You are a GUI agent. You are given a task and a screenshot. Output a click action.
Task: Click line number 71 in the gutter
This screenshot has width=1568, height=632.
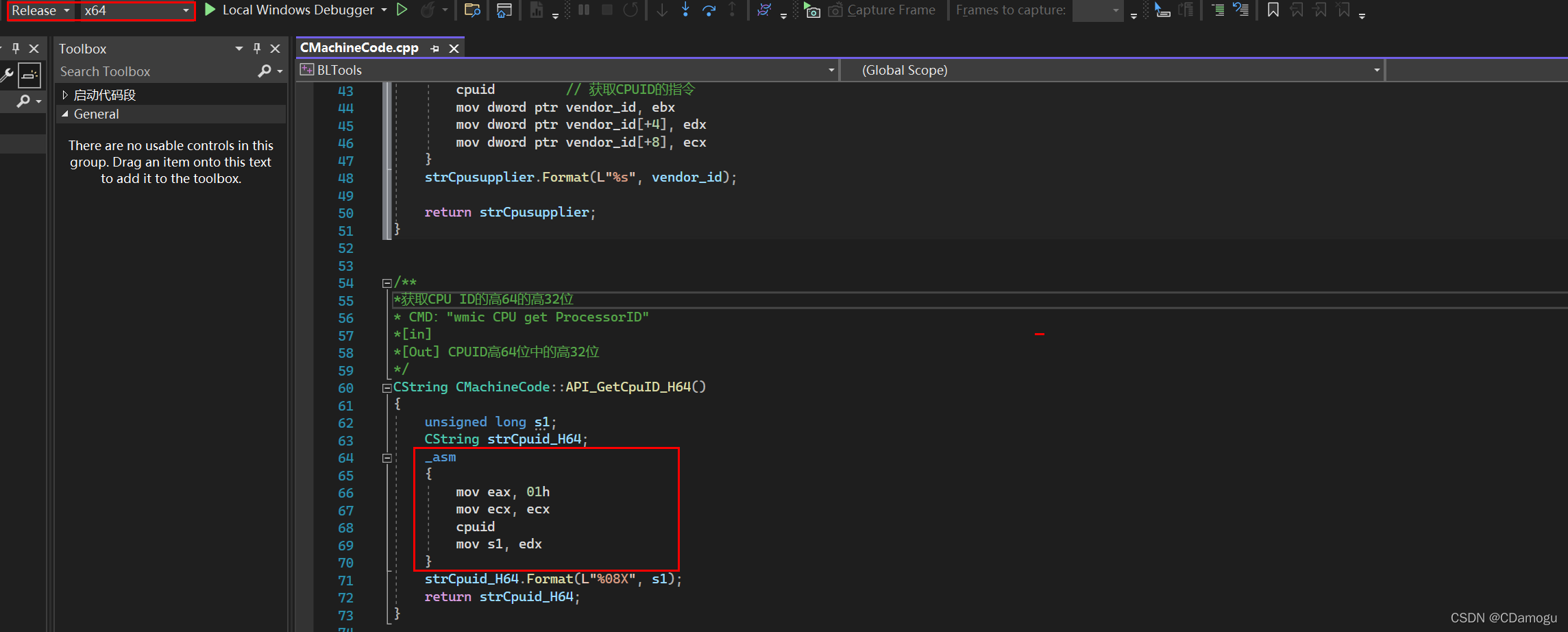[x=345, y=581]
